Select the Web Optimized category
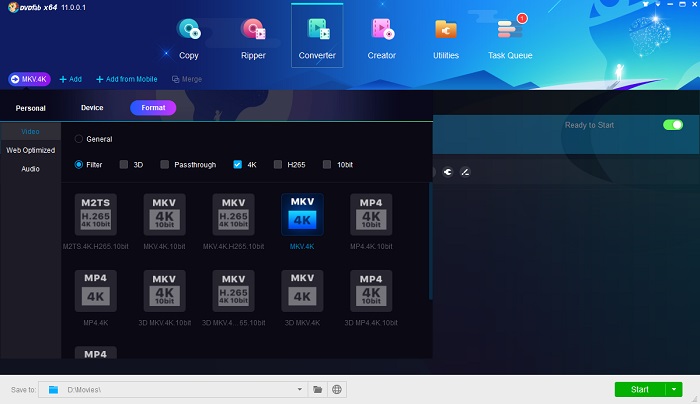Image resolution: width=700 pixels, height=404 pixels. click(x=30, y=150)
